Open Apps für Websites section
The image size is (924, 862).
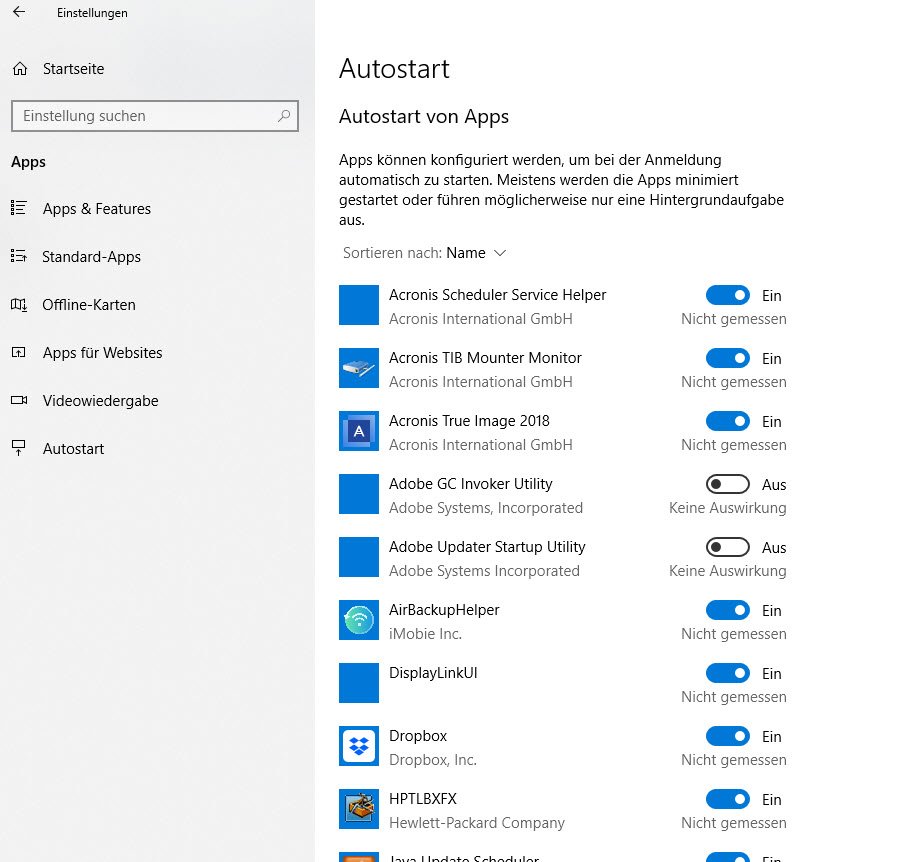pos(103,352)
